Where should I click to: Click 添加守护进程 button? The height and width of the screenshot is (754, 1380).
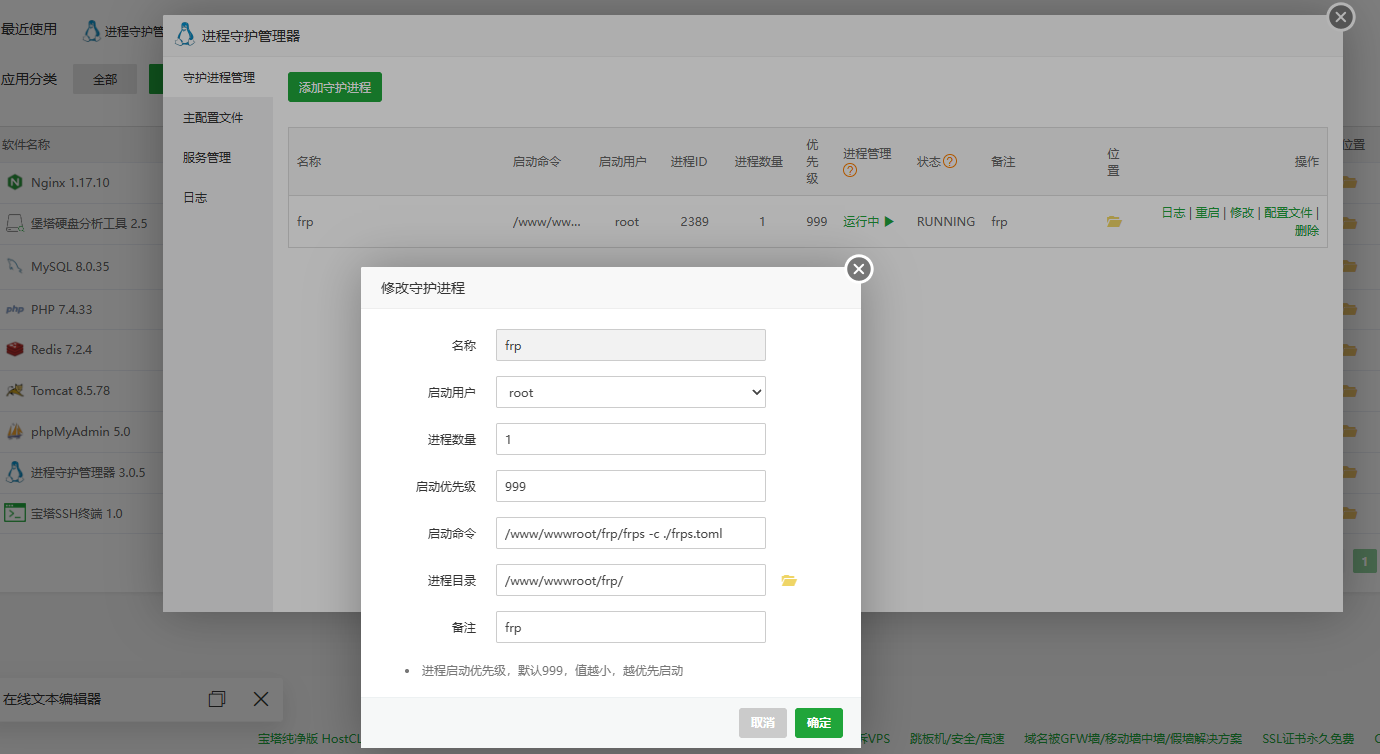pos(335,87)
